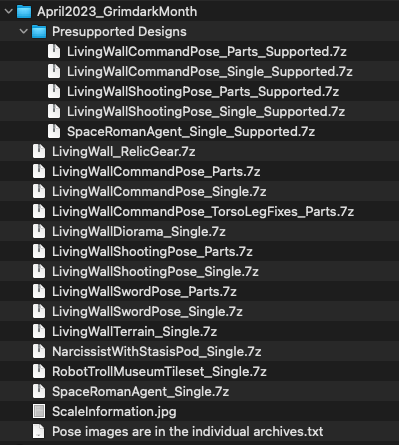This screenshot has width=399, height=445.
Task: Select LivingWallCommandPose_Parts_Supported.7z file name
Action: pyautogui.click(x=207, y=52)
